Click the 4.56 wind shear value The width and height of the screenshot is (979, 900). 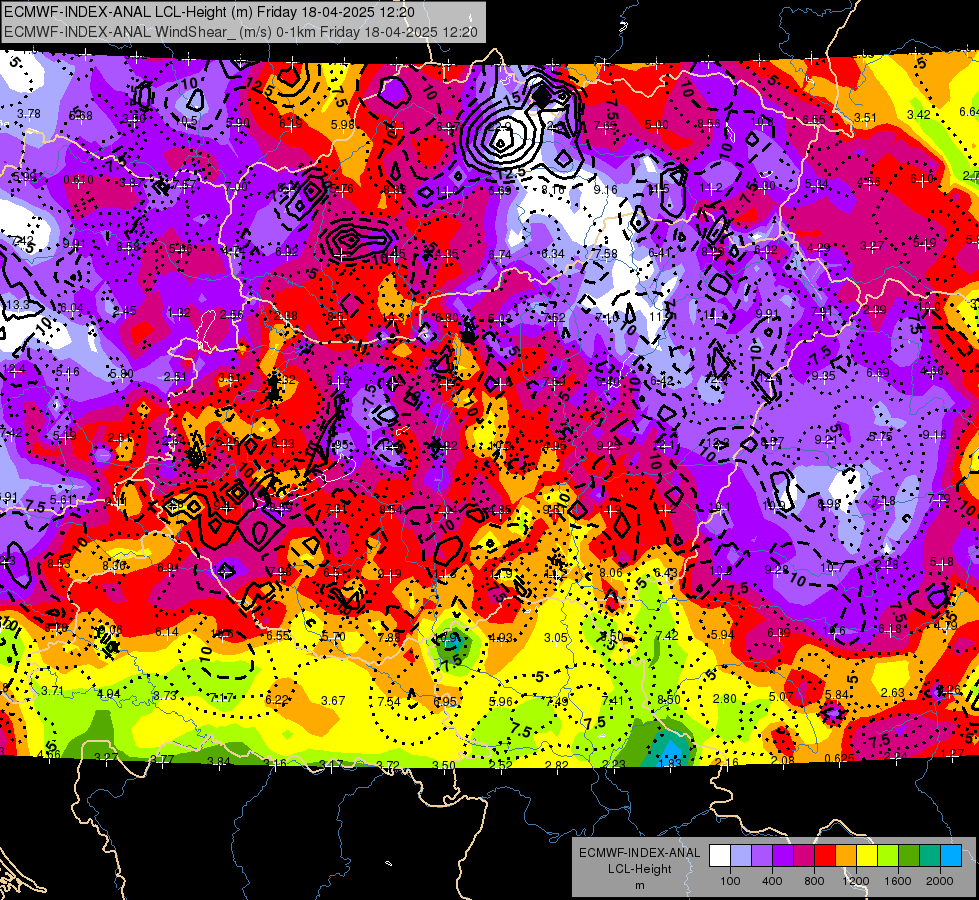click(868, 182)
